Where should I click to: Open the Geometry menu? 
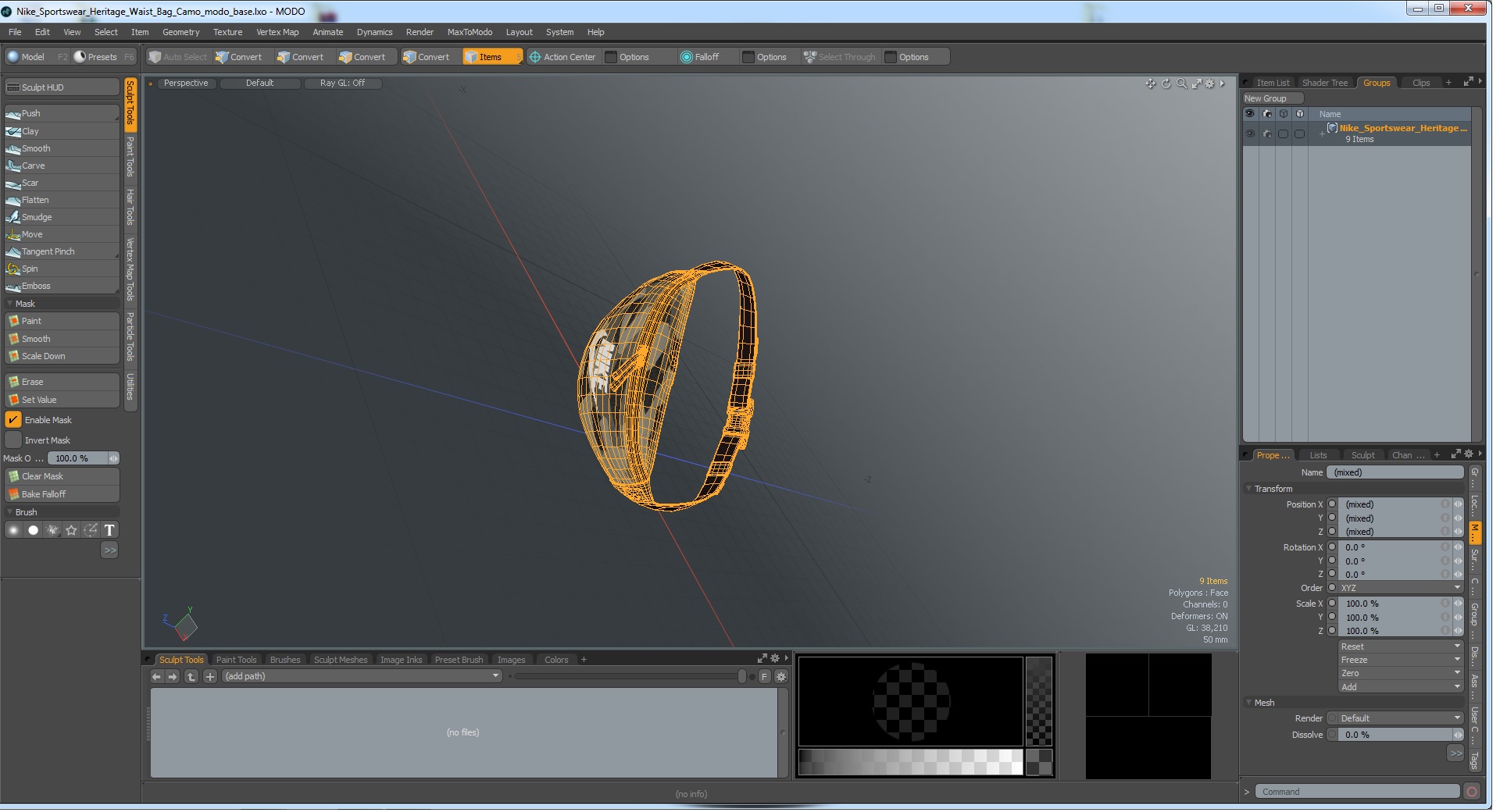[180, 33]
